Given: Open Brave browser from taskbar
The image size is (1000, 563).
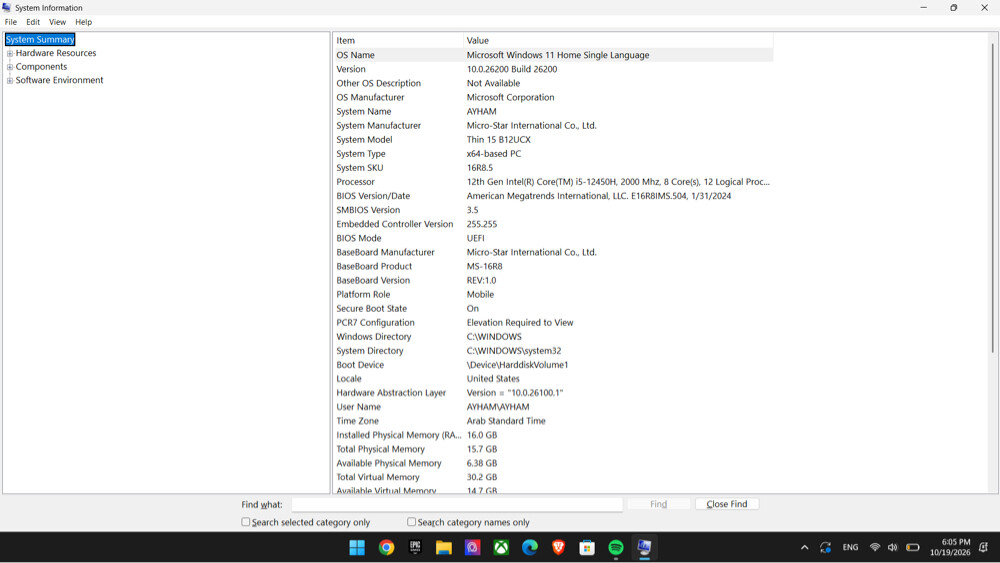Looking at the screenshot, I should (x=559, y=547).
